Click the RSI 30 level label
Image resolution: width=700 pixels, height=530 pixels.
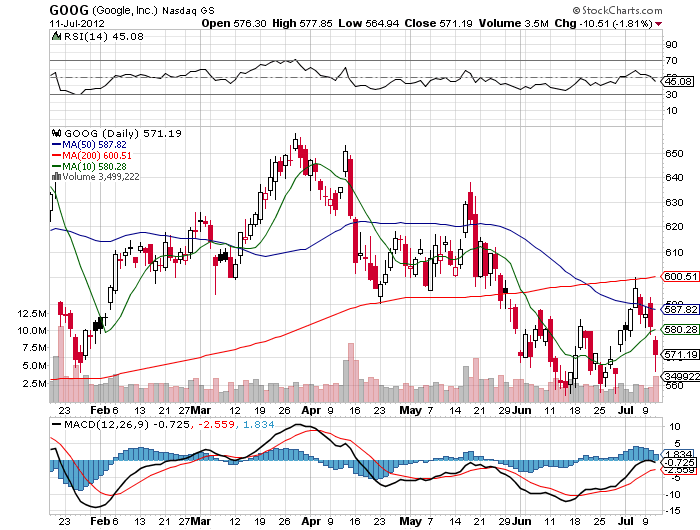[x=671, y=95]
